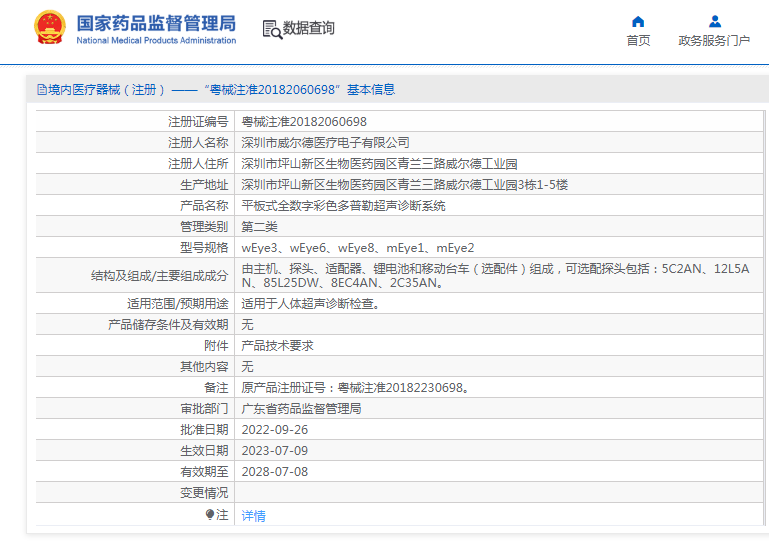Go to 首页 text label

638,41
